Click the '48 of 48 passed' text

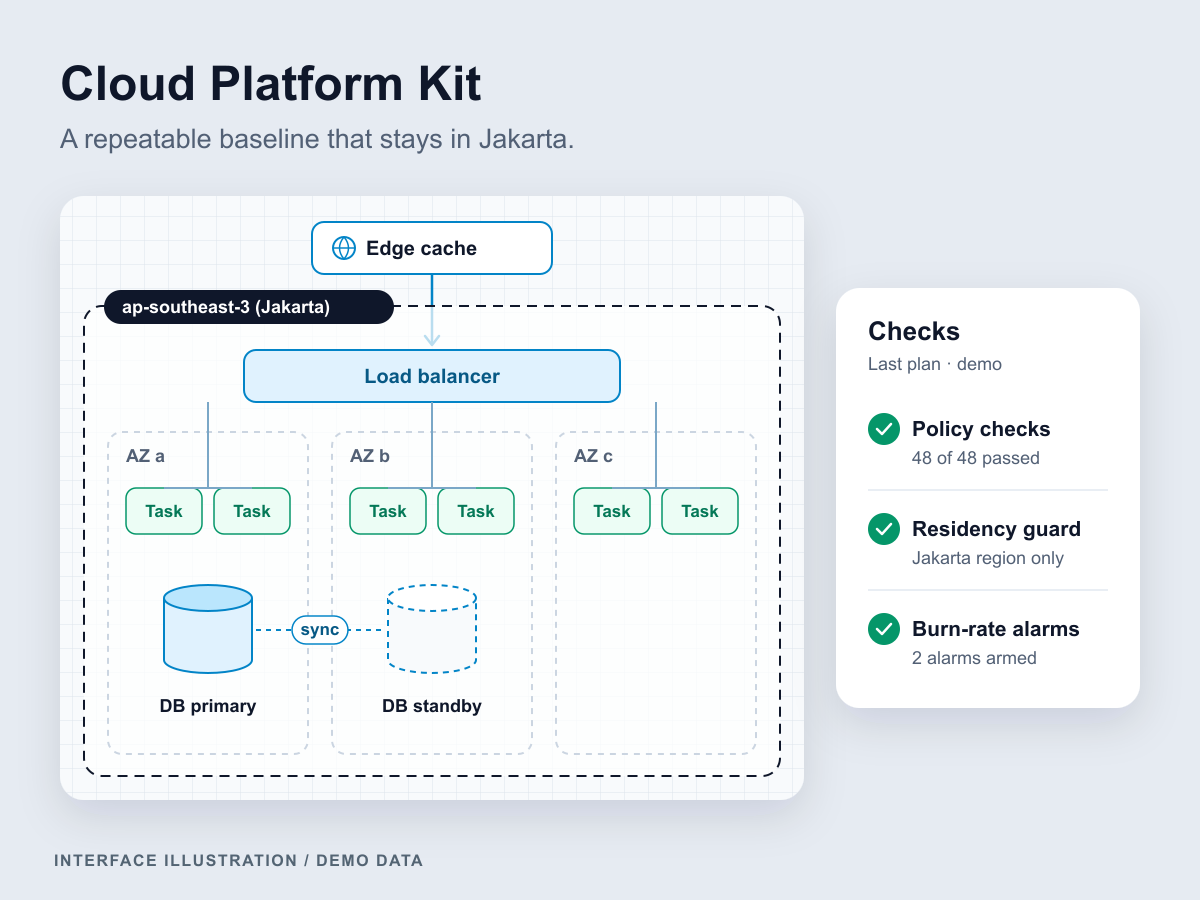(x=976, y=458)
